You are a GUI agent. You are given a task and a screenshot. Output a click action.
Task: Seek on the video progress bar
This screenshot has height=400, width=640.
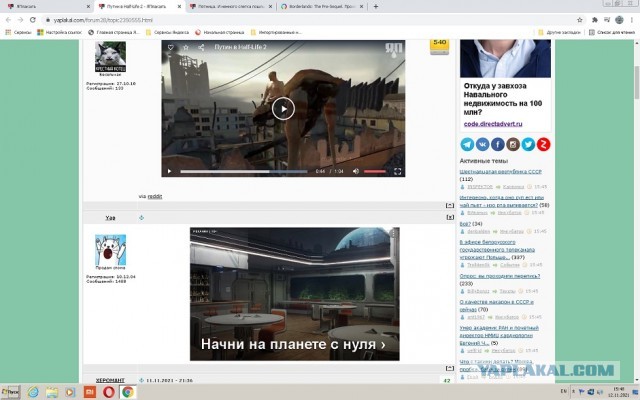[244, 171]
